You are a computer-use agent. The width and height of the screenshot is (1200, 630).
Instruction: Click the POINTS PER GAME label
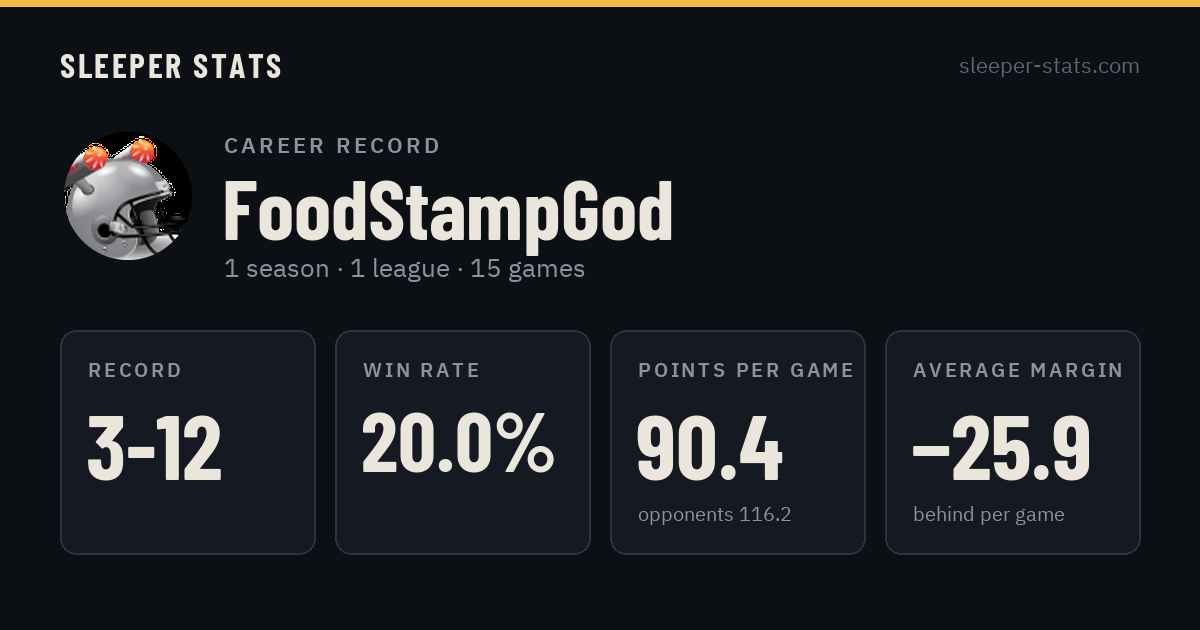pyautogui.click(x=746, y=371)
